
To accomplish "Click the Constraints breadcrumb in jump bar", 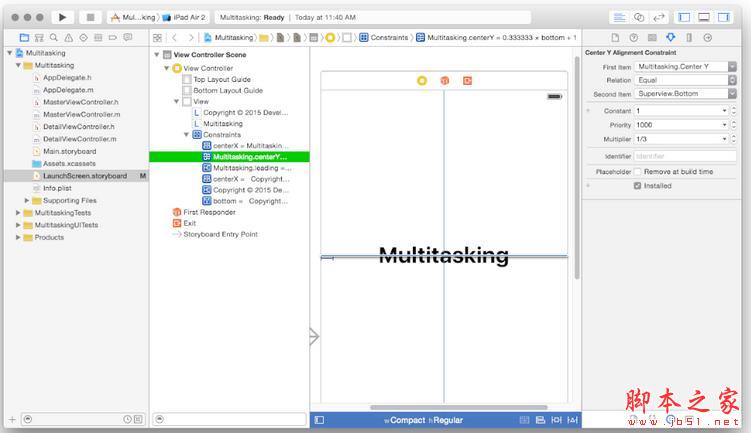I will (x=384, y=37).
